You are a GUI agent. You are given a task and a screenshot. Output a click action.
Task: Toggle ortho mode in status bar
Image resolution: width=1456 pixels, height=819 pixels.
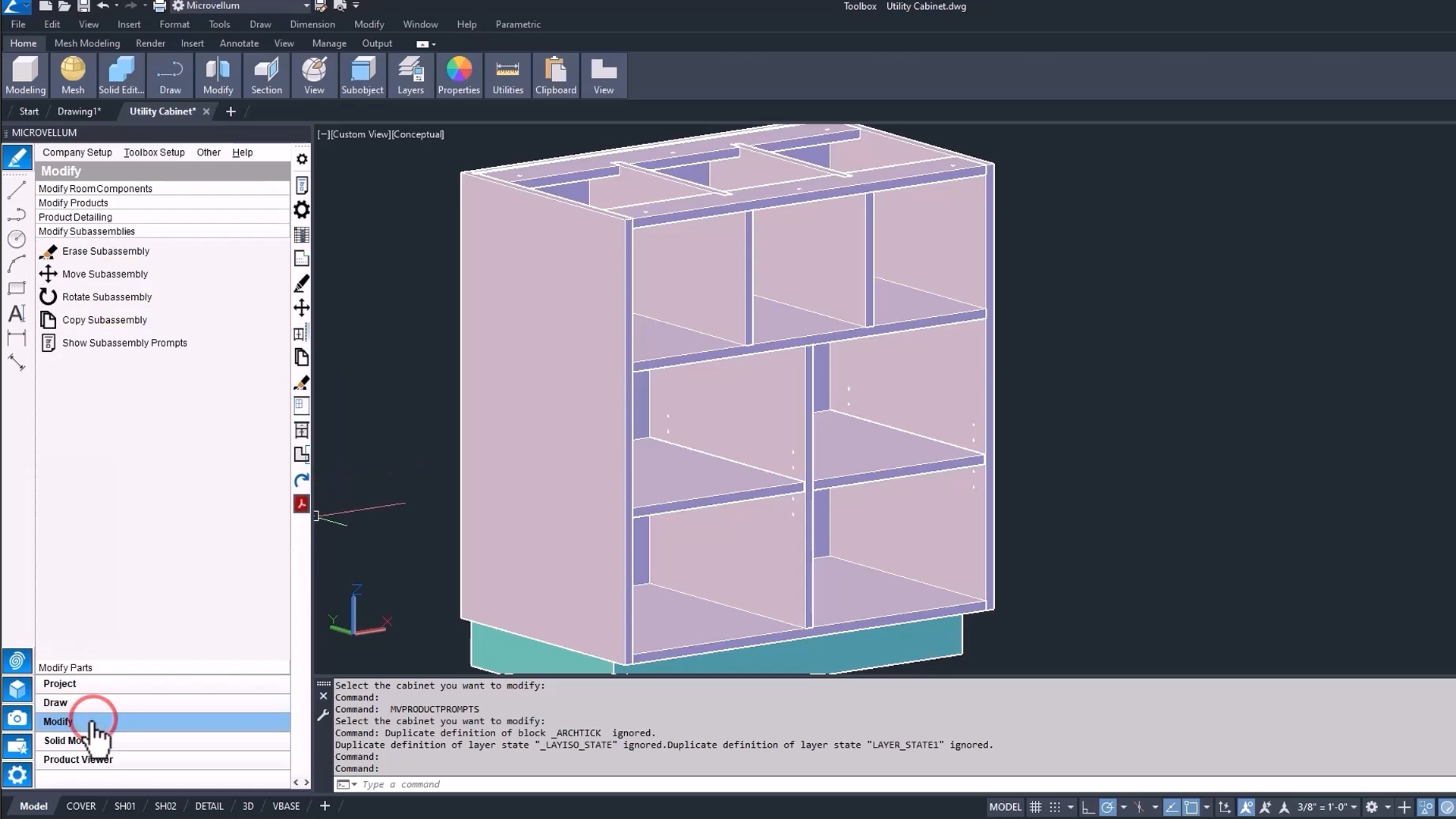(1088, 807)
